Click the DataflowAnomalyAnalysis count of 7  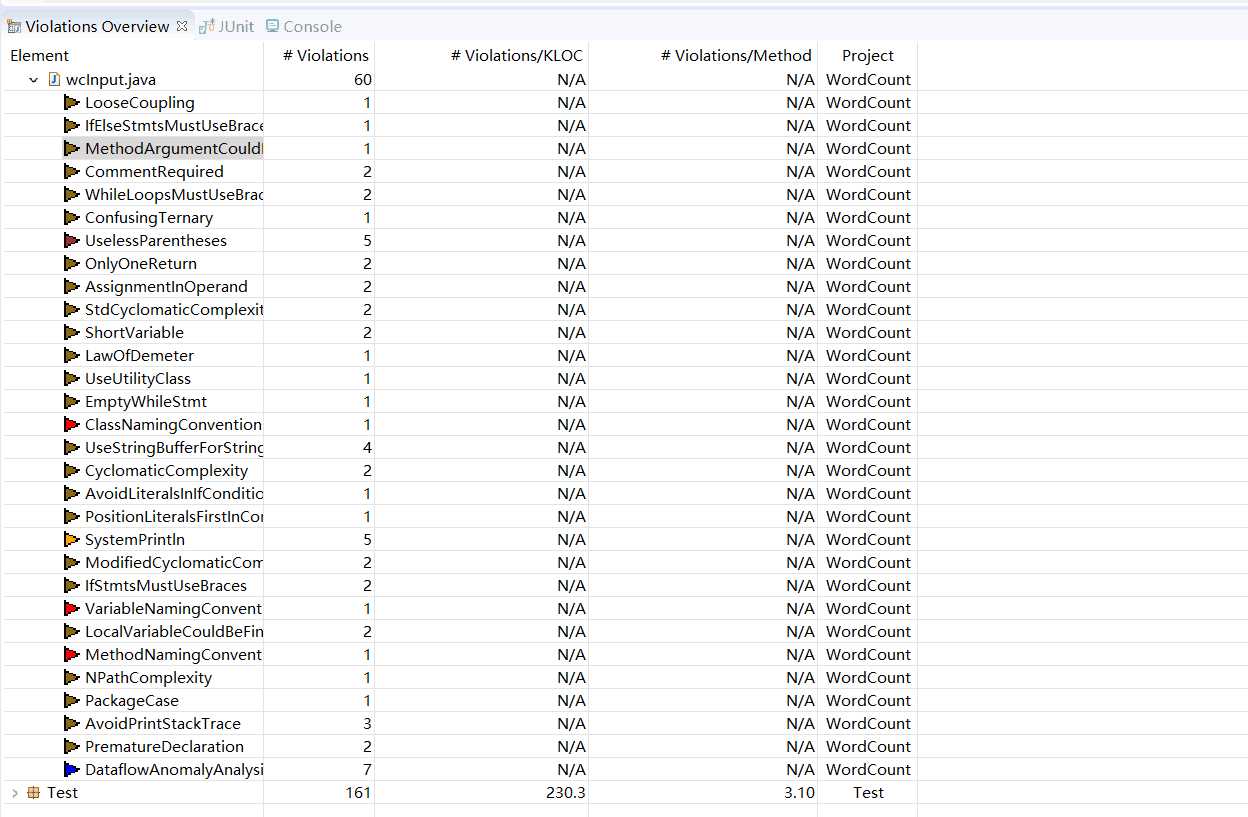(367, 770)
